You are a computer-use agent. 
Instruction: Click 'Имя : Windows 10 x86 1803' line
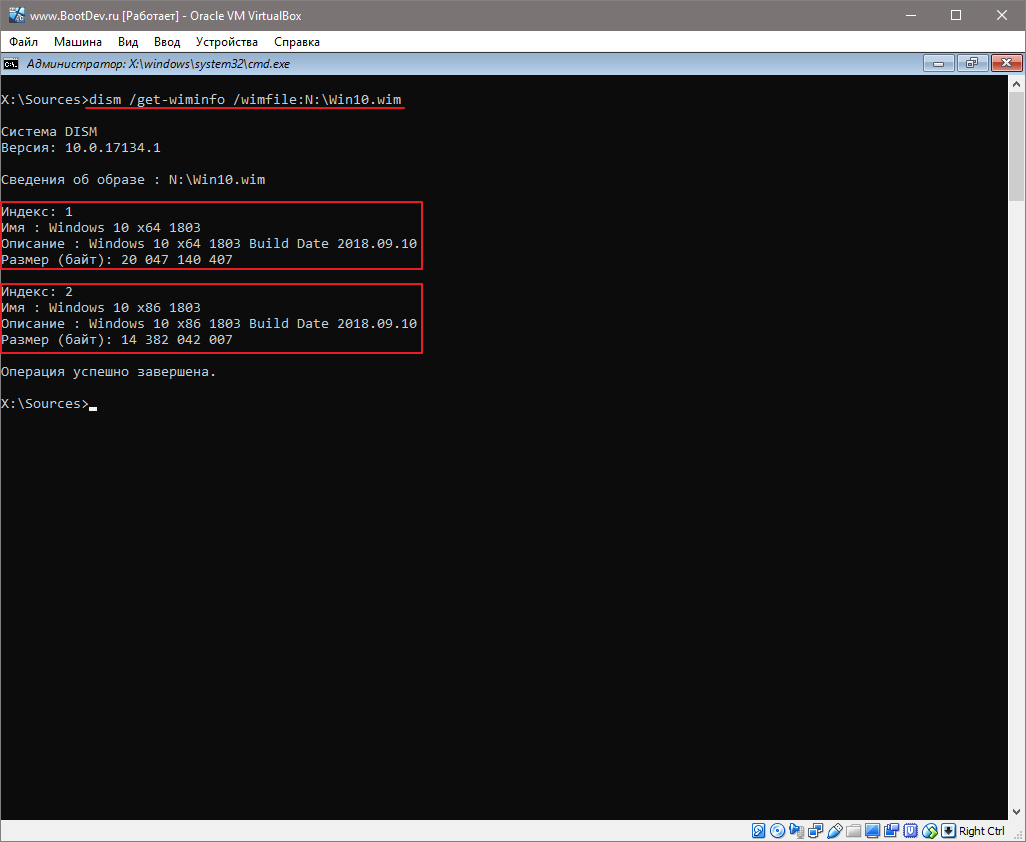101,307
